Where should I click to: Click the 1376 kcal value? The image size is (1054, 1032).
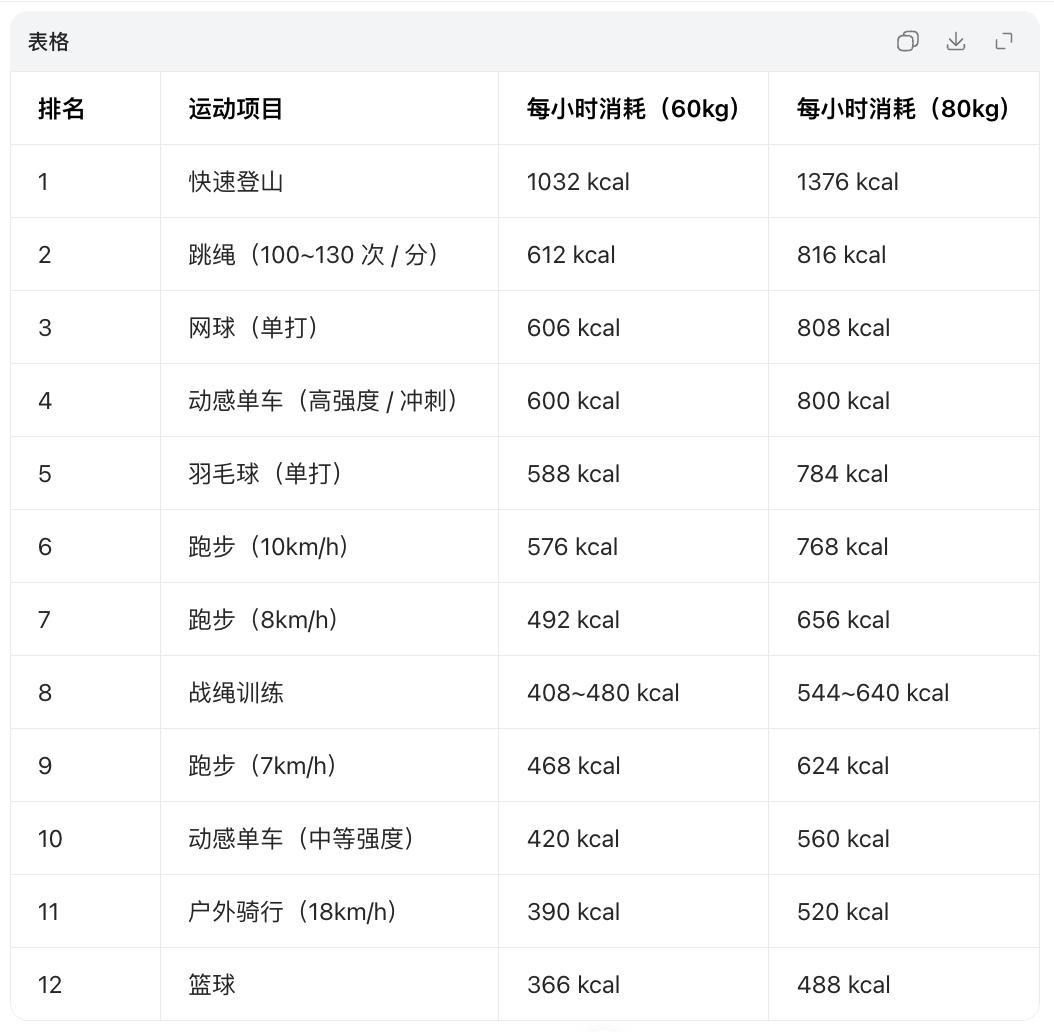point(848,182)
